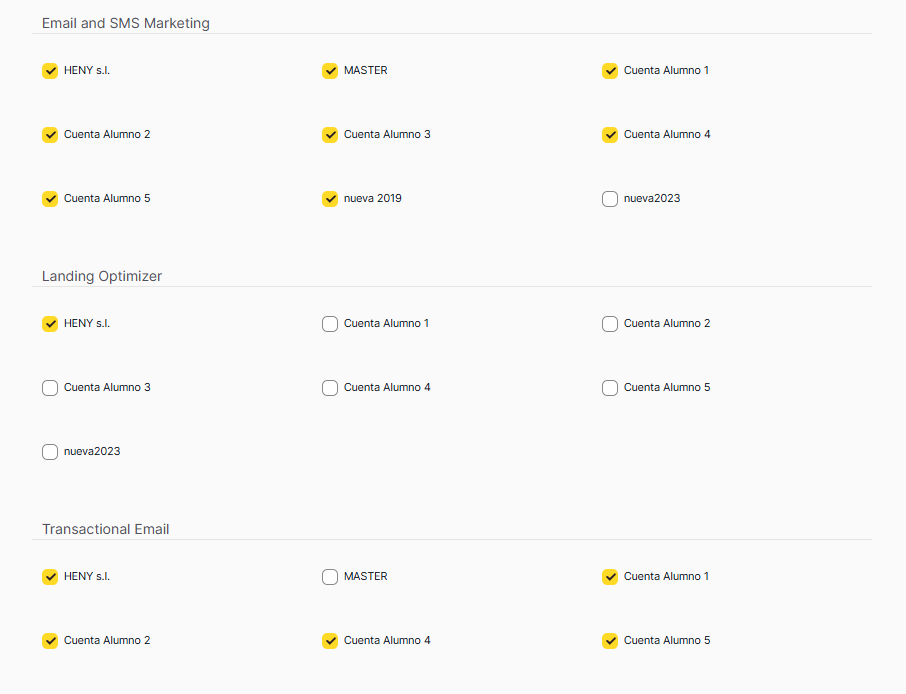Uncheck HENY s.l. under Landing Optimizer
The height and width of the screenshot is (694, 906).
click(x=50, y=324)
